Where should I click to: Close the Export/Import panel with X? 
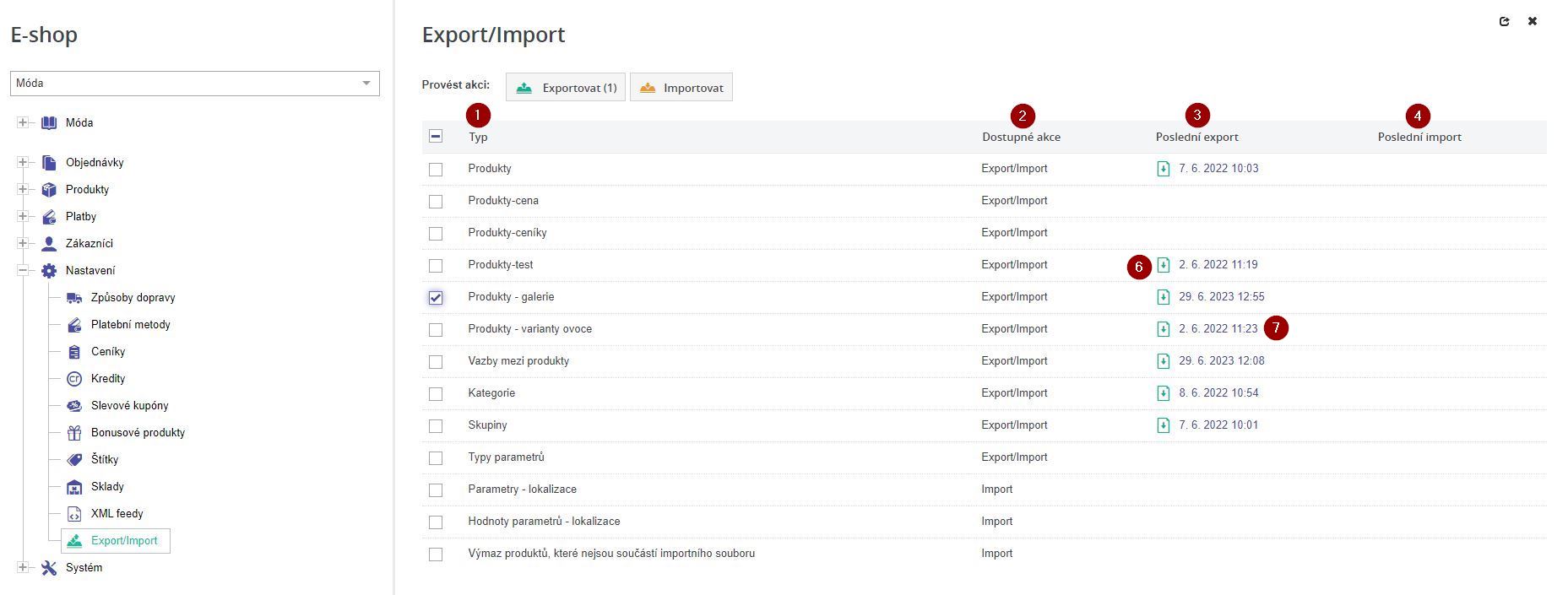(x=1533, y=22)
